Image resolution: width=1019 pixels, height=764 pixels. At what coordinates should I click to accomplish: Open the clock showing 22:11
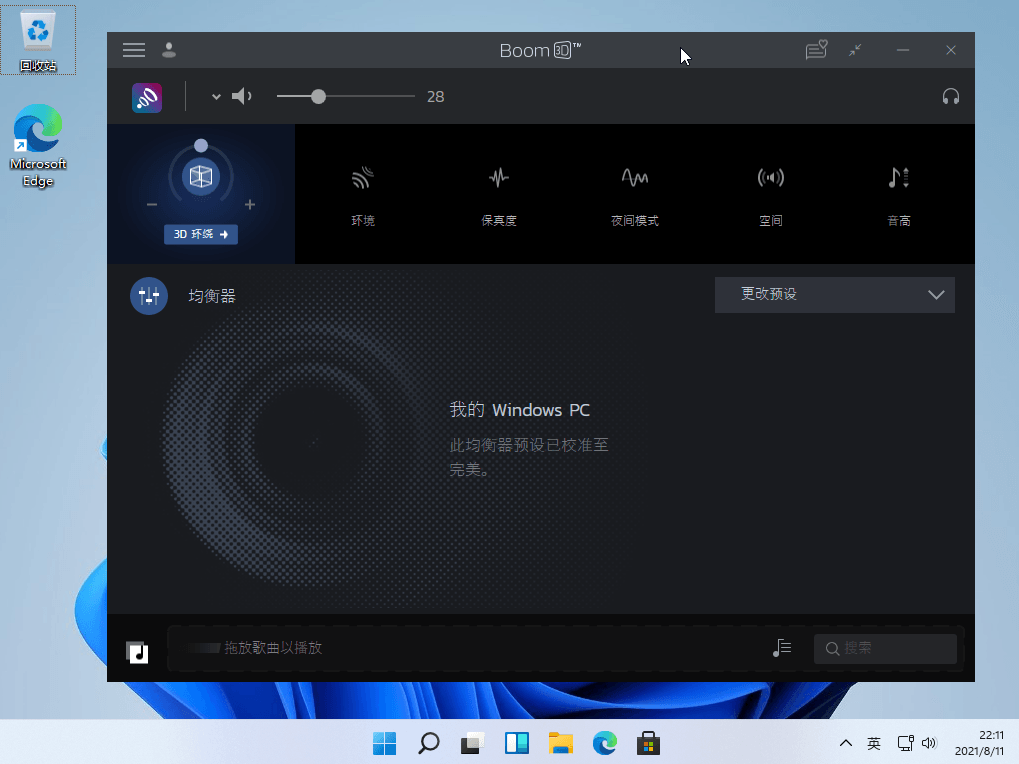[x=979, y=743]
